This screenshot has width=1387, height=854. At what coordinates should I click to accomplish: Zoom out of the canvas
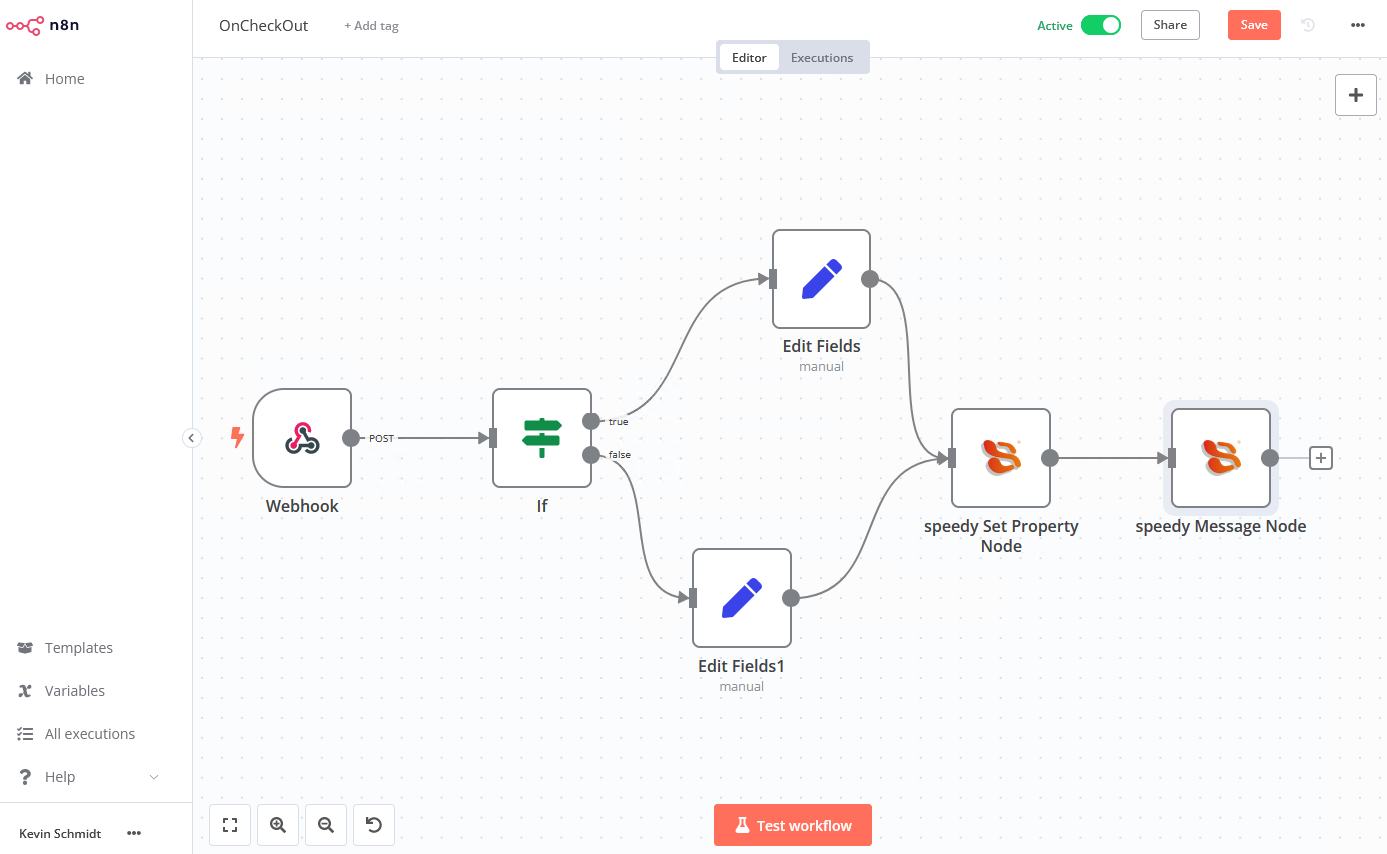pyautogui.click(x=326, y=825)
